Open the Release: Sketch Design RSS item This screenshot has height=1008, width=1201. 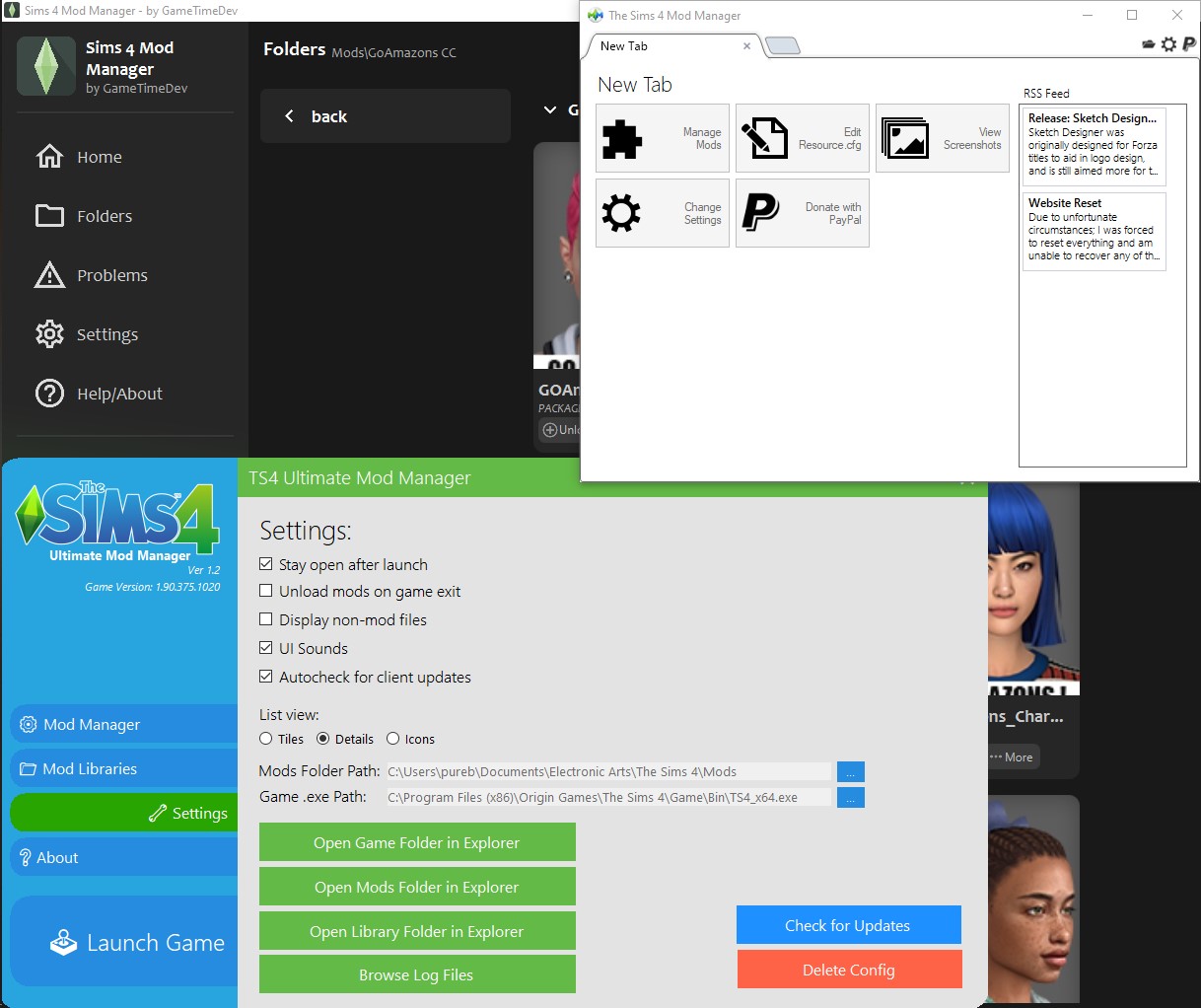click(x=1094, y=145)
